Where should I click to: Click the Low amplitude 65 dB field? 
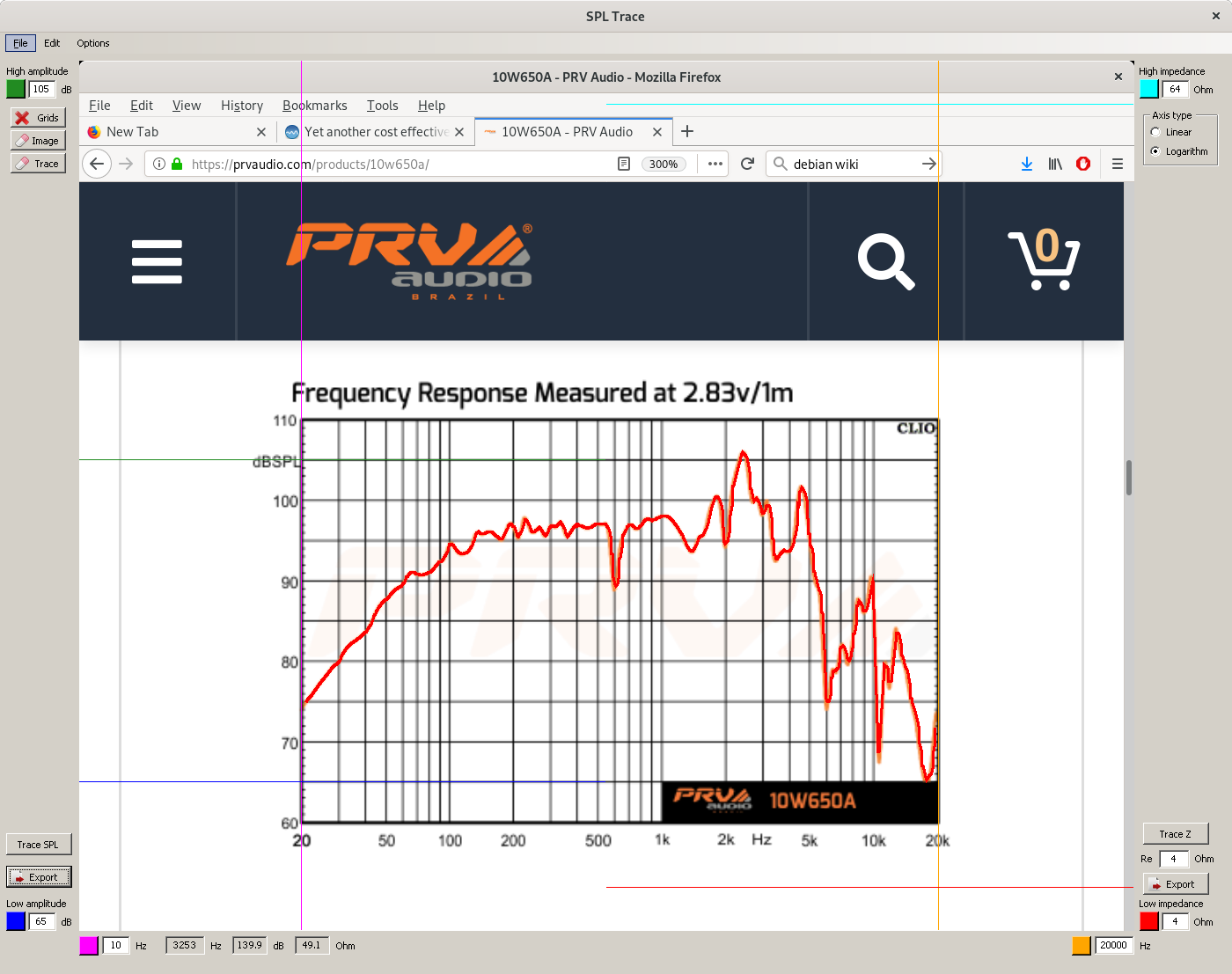coord(41,921)
